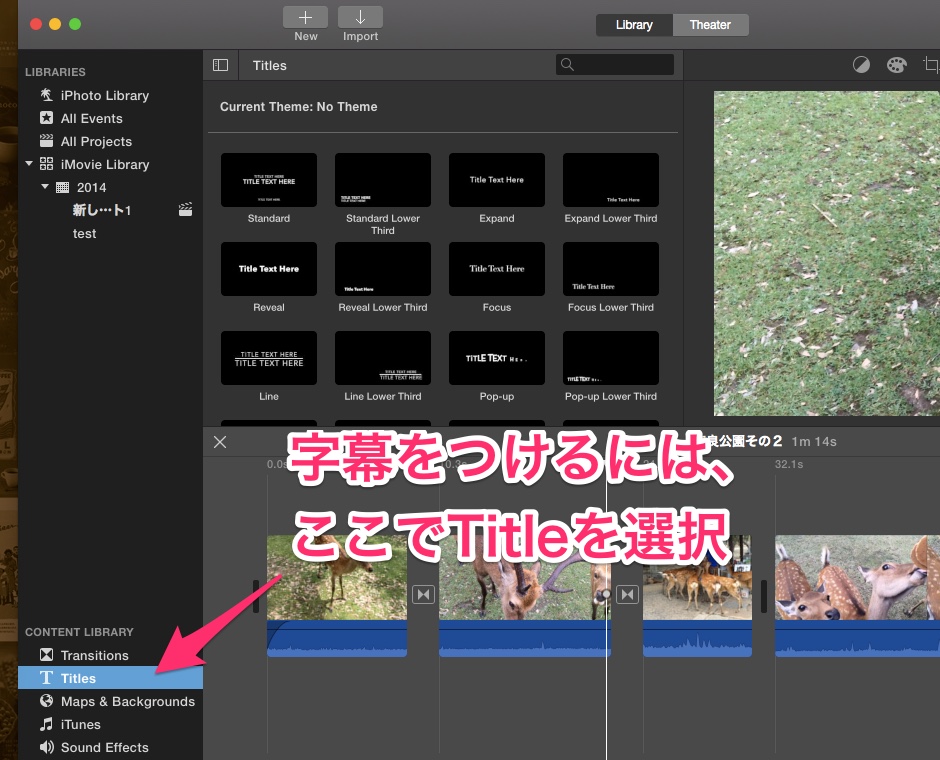The image size is (940, 760).
Task: Click the New project button
Action: (x=305, y=18)
